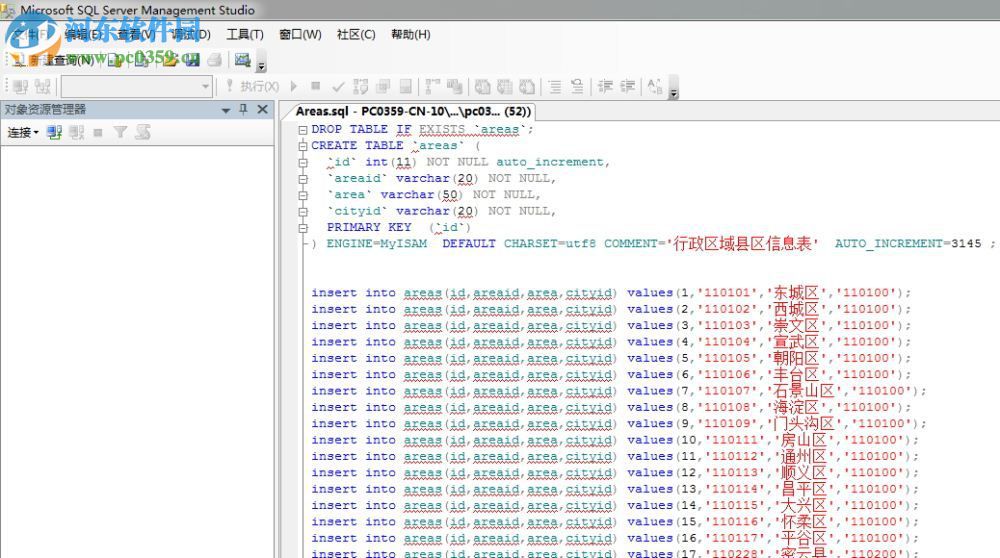This screenshot has width=1000, height=558.
Task: Click outline marker beside `areaid` varchar line
Action: (x=303, y=179)
